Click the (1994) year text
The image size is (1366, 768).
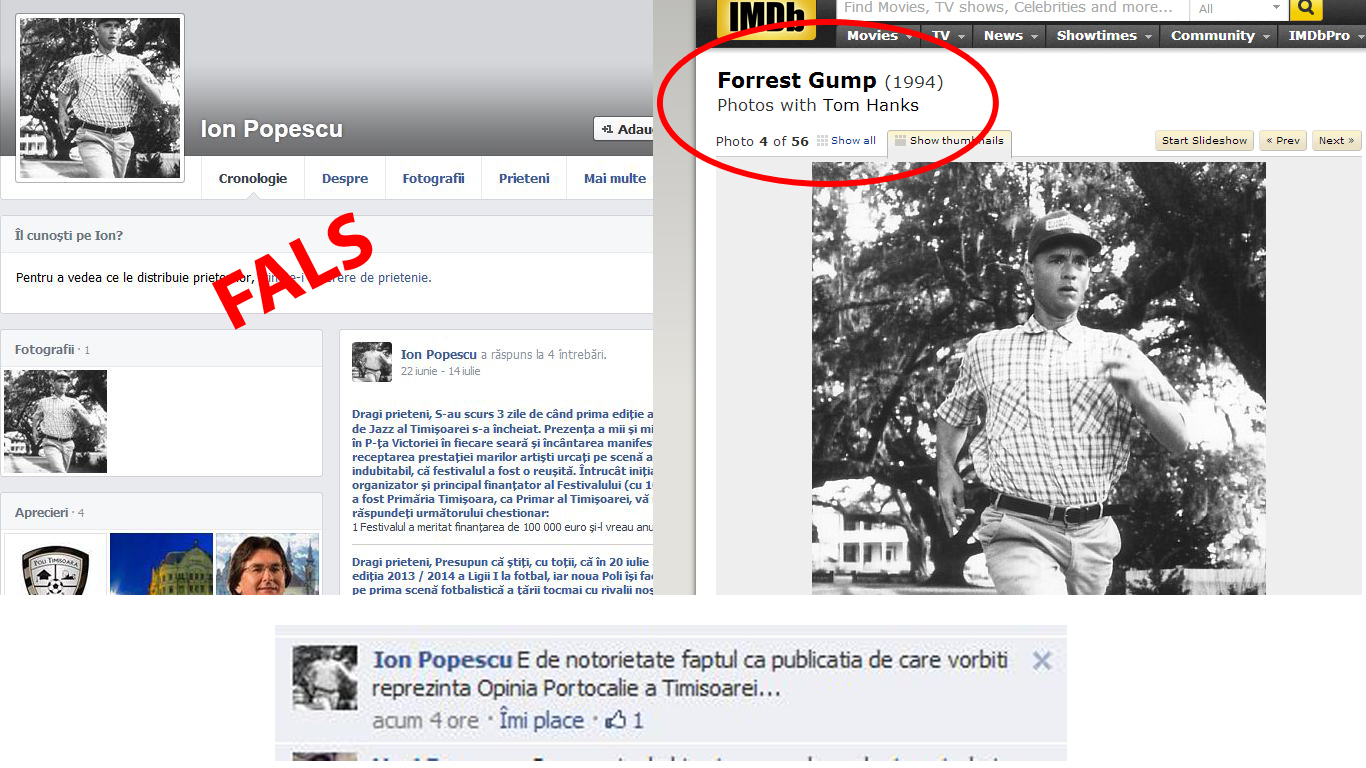point(914,82)
